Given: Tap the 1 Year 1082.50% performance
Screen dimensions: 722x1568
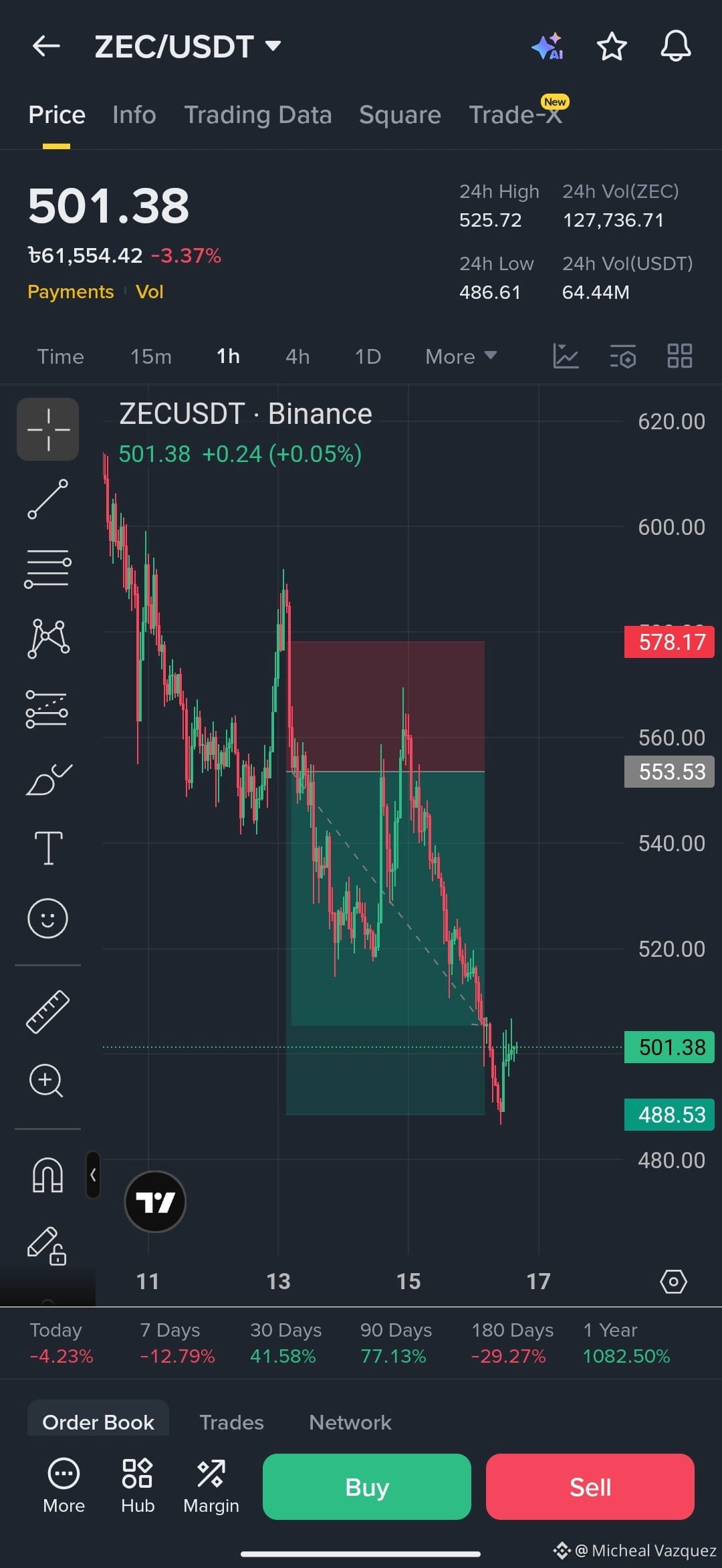Looking at the screenshot, I should (x=626, y=1343).
